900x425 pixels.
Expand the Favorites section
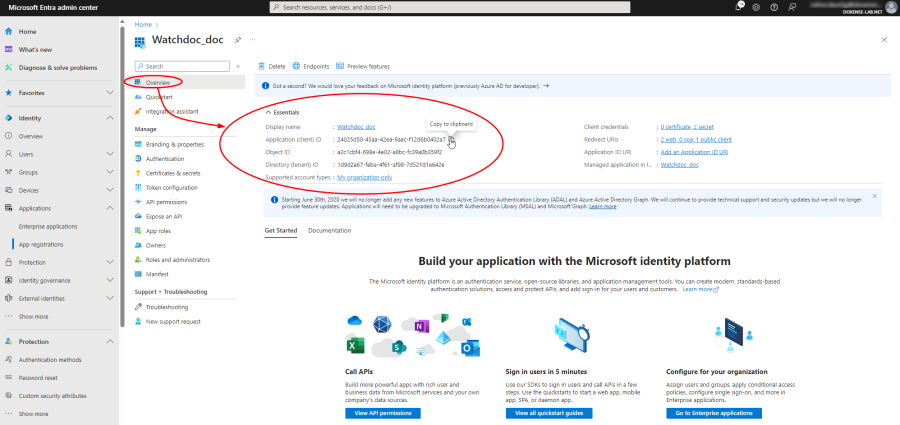pos(110,93)
